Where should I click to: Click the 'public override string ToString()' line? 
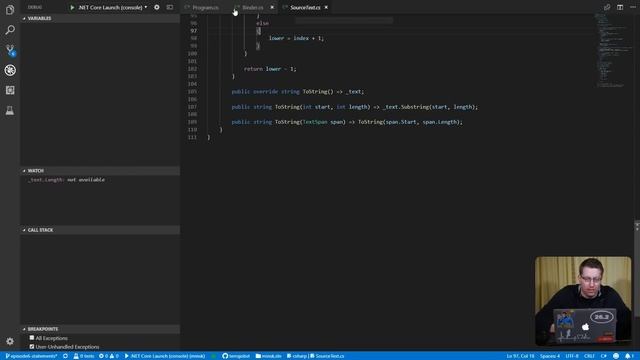tap(298, 91)
